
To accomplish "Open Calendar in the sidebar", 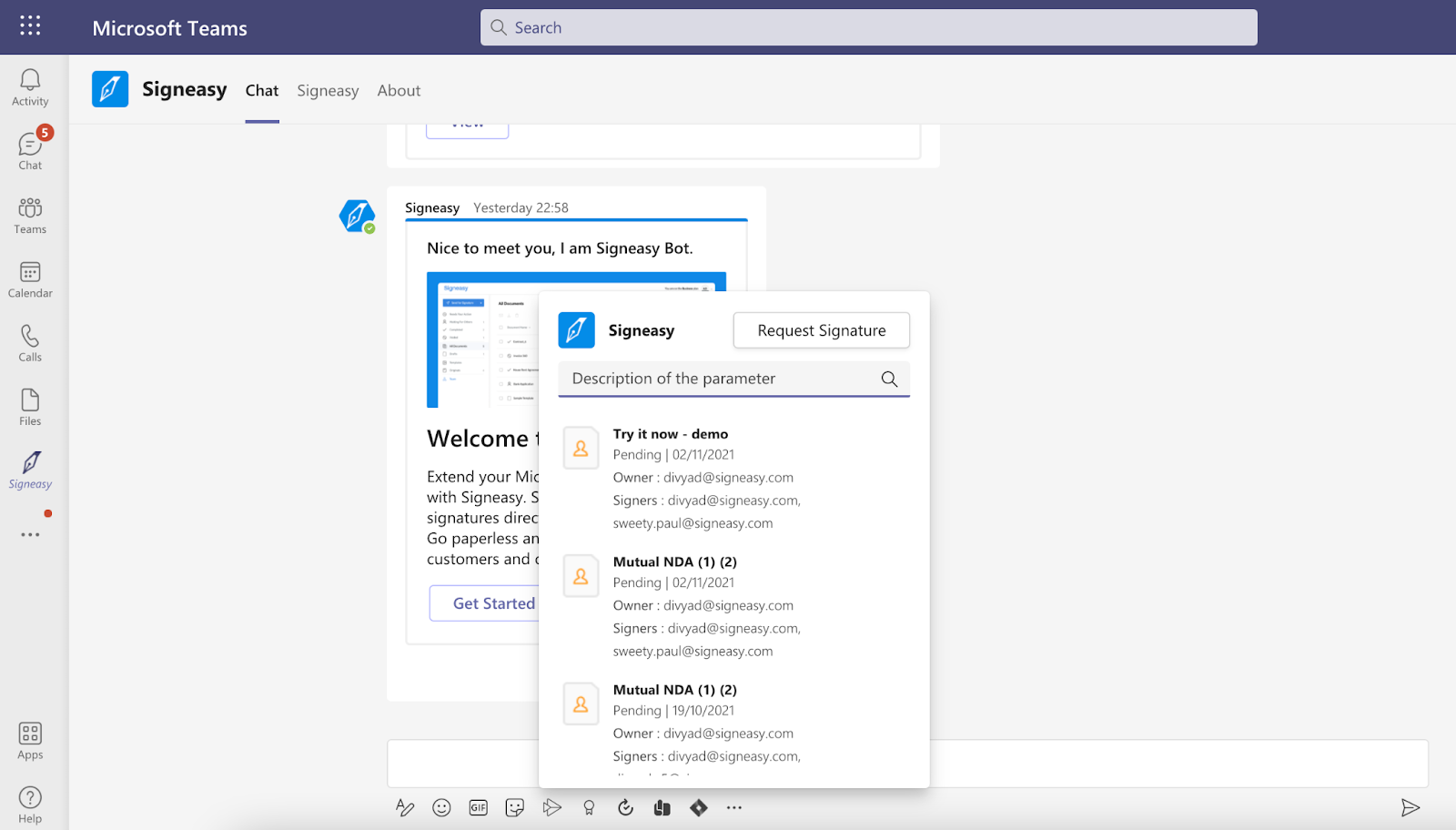I will (30, 279).
